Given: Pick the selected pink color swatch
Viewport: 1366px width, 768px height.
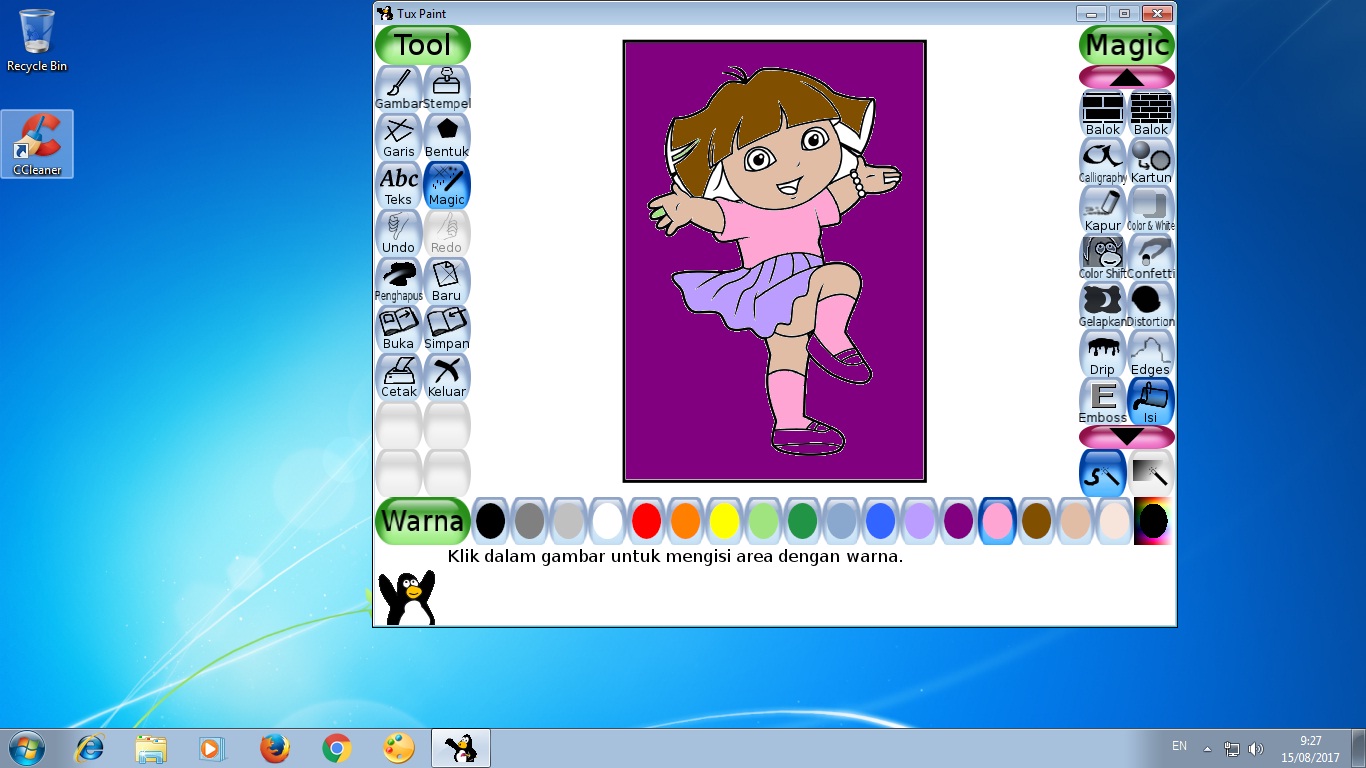Looking at the screenshot, I should [x=997, y=521].
